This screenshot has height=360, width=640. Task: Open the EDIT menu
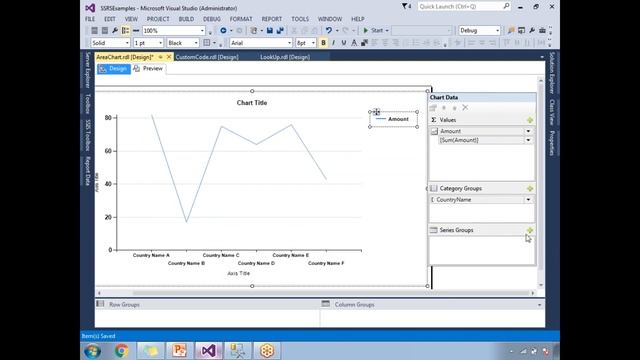click(110, 19)
